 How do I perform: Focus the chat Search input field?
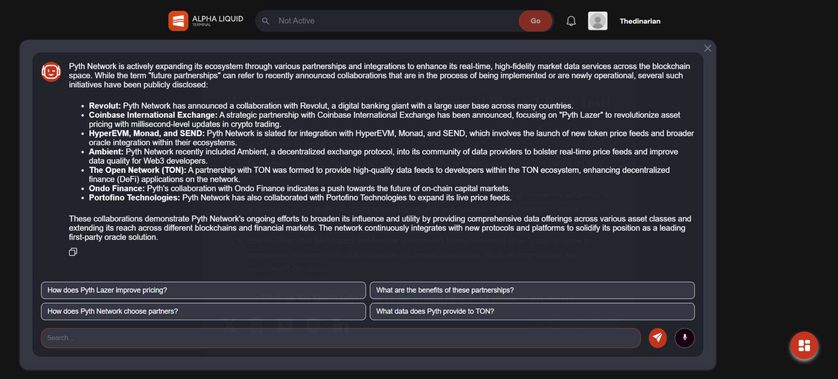point(341,338)
